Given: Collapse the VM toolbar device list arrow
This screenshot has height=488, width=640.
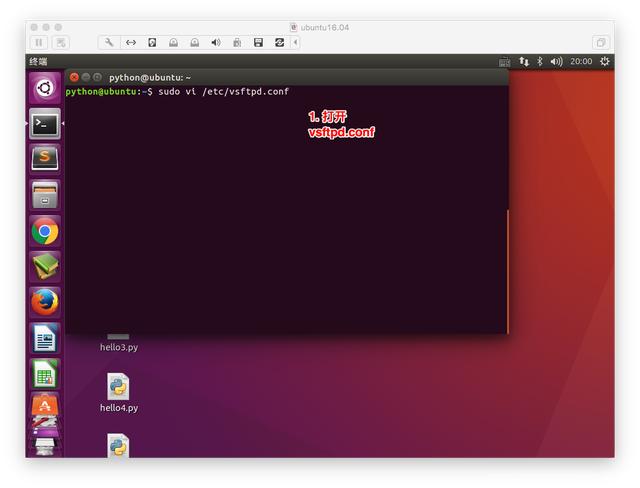Looking at the screenshot, I should click(x=295, y=42).
